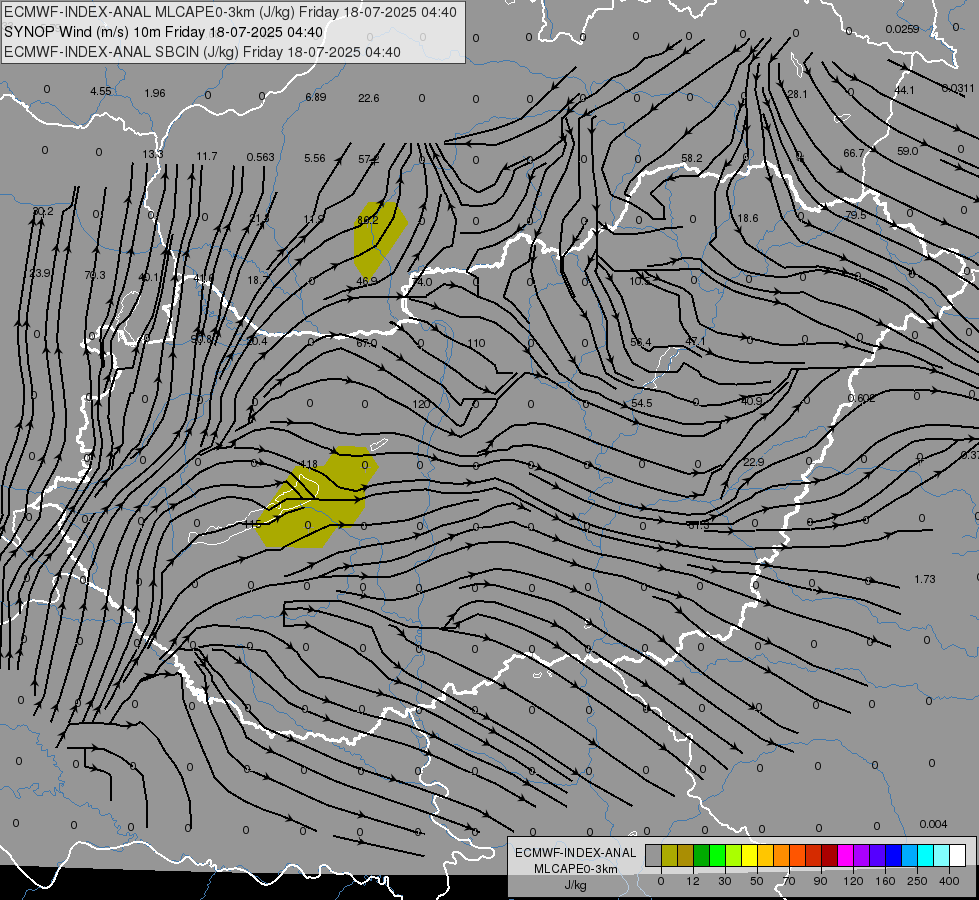Click the map value 18.6
Screen dimensions: 979x900
coord(748,218)
